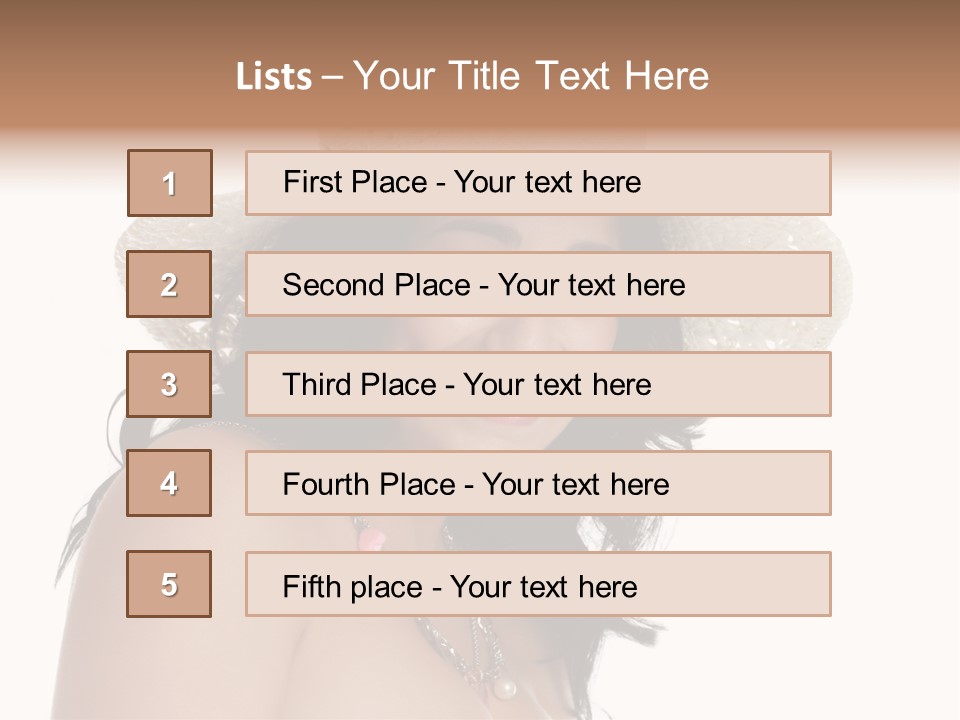Click 'Your text here' in Second Place row

pyautogui.click(x=591, y=285)
